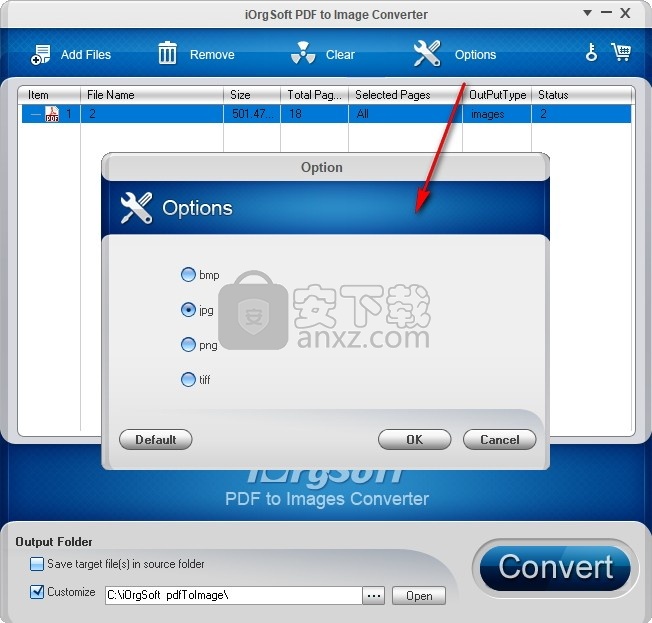Click the Options label in toolbar
The width and height of the screenshot is (652, 623).
pos(475,54)
